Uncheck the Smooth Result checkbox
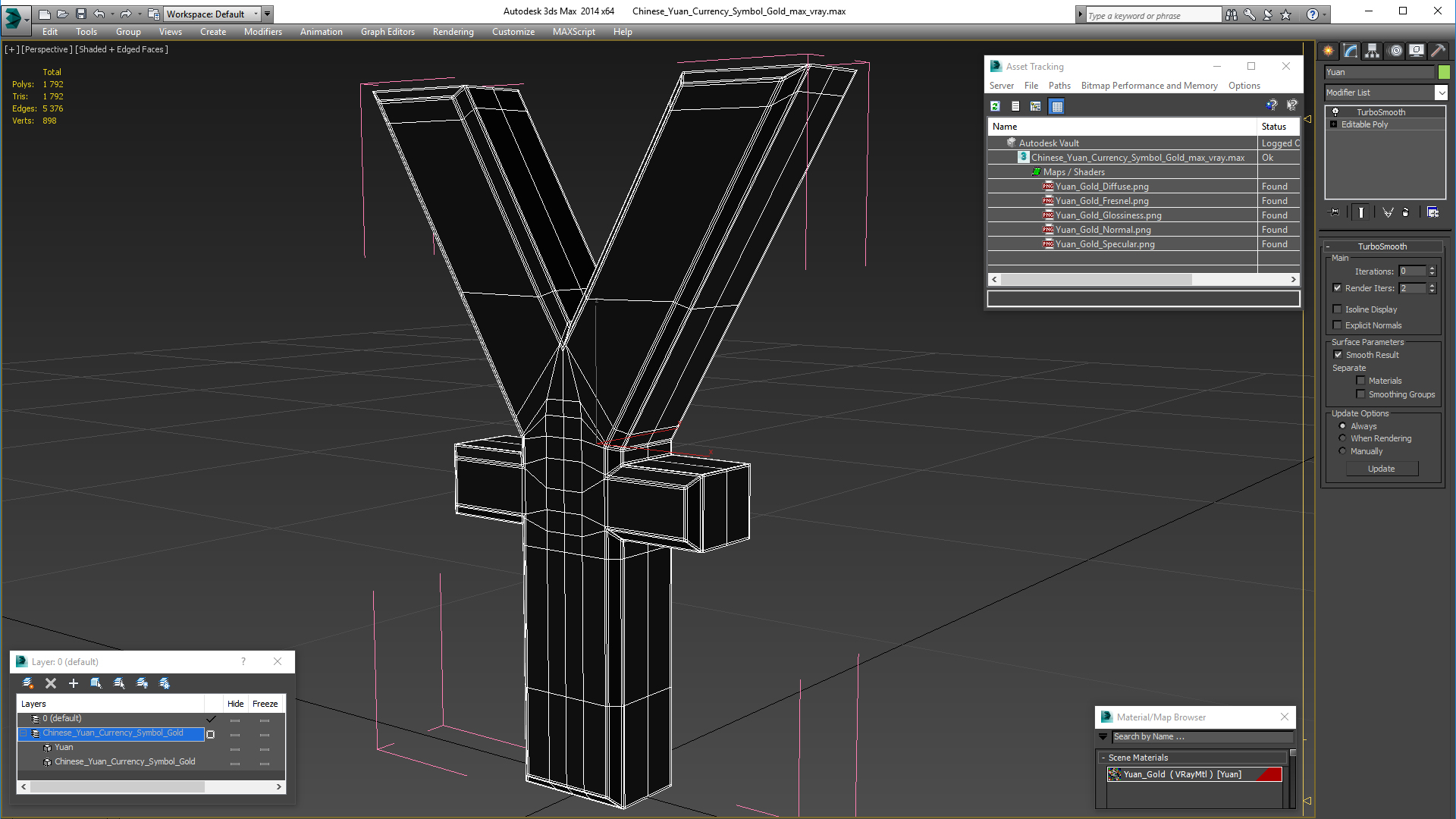The height and width of the screenshot is (819, 1456). [x=1338, y=355]
